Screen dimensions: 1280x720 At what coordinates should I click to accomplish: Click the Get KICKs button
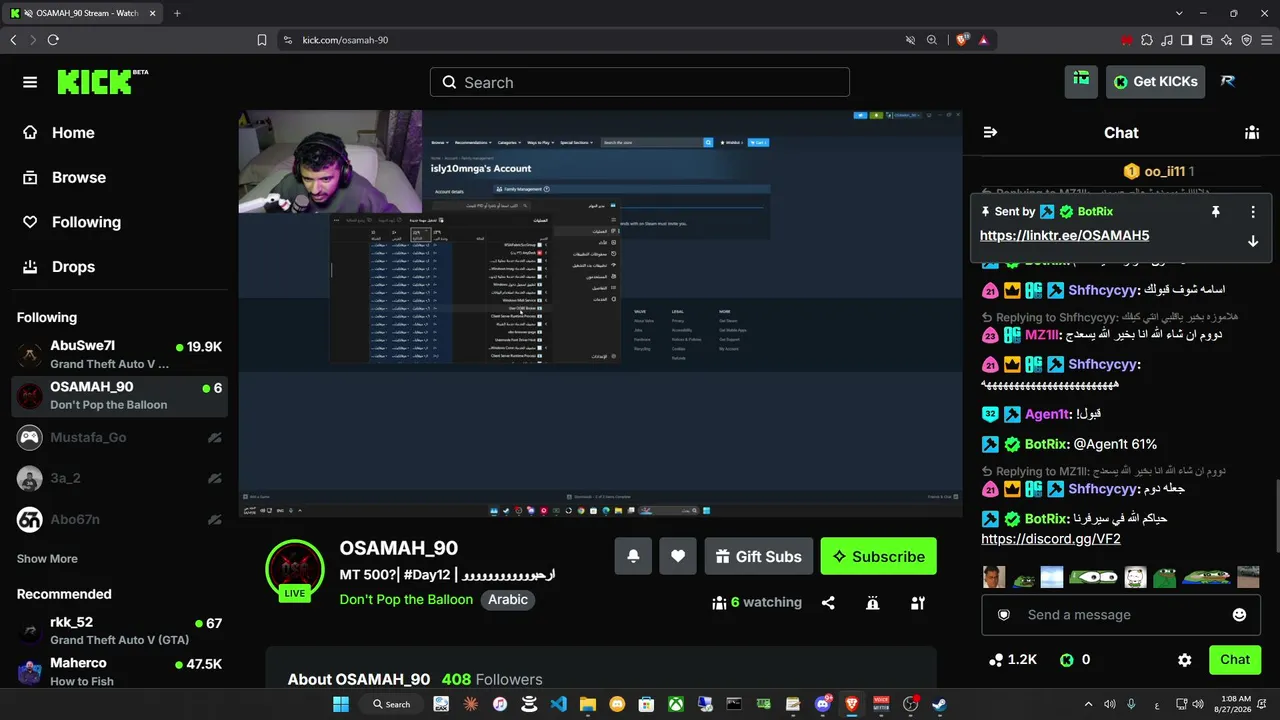(1155, 82)
